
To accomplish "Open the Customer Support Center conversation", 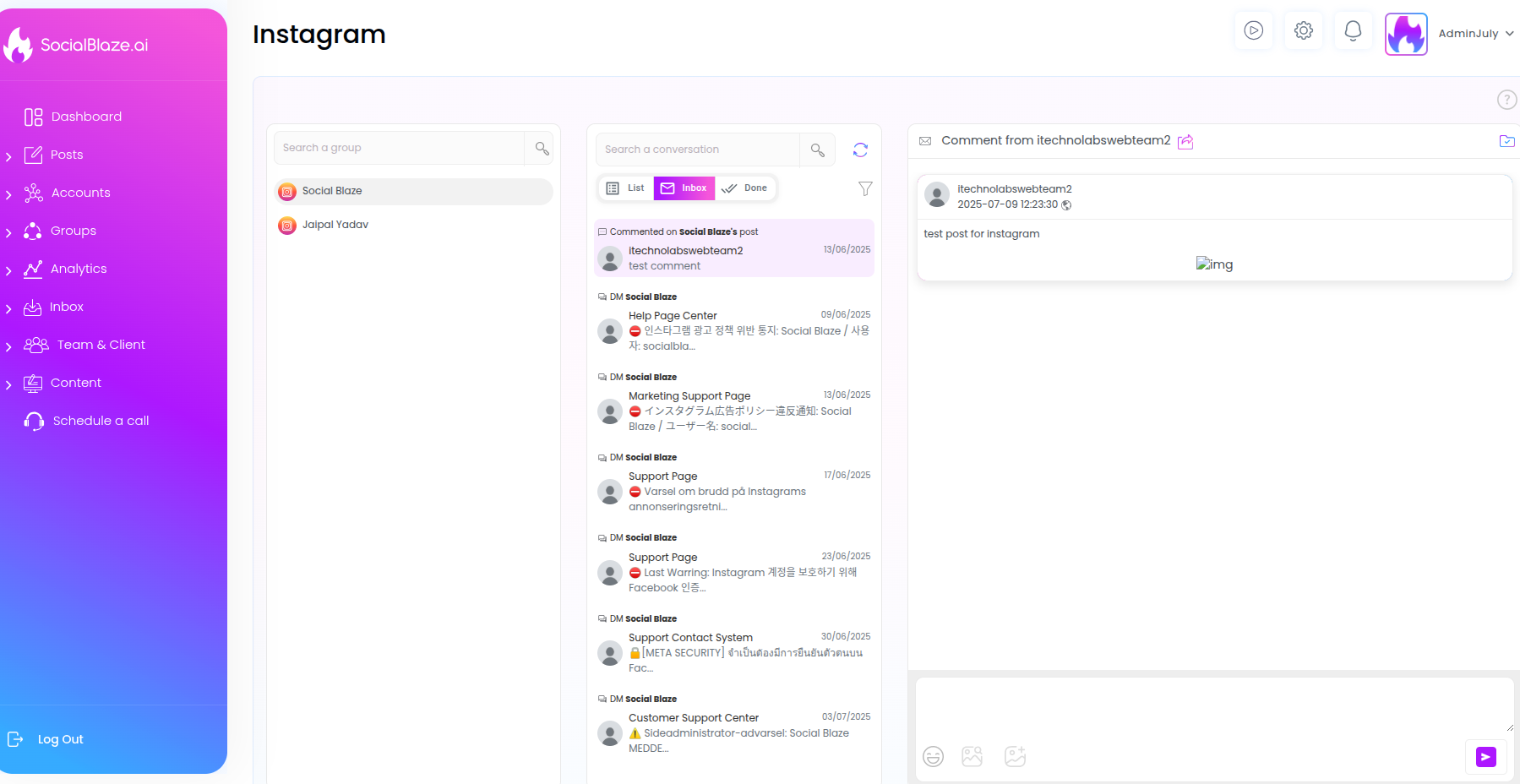I will click(734, 725).
